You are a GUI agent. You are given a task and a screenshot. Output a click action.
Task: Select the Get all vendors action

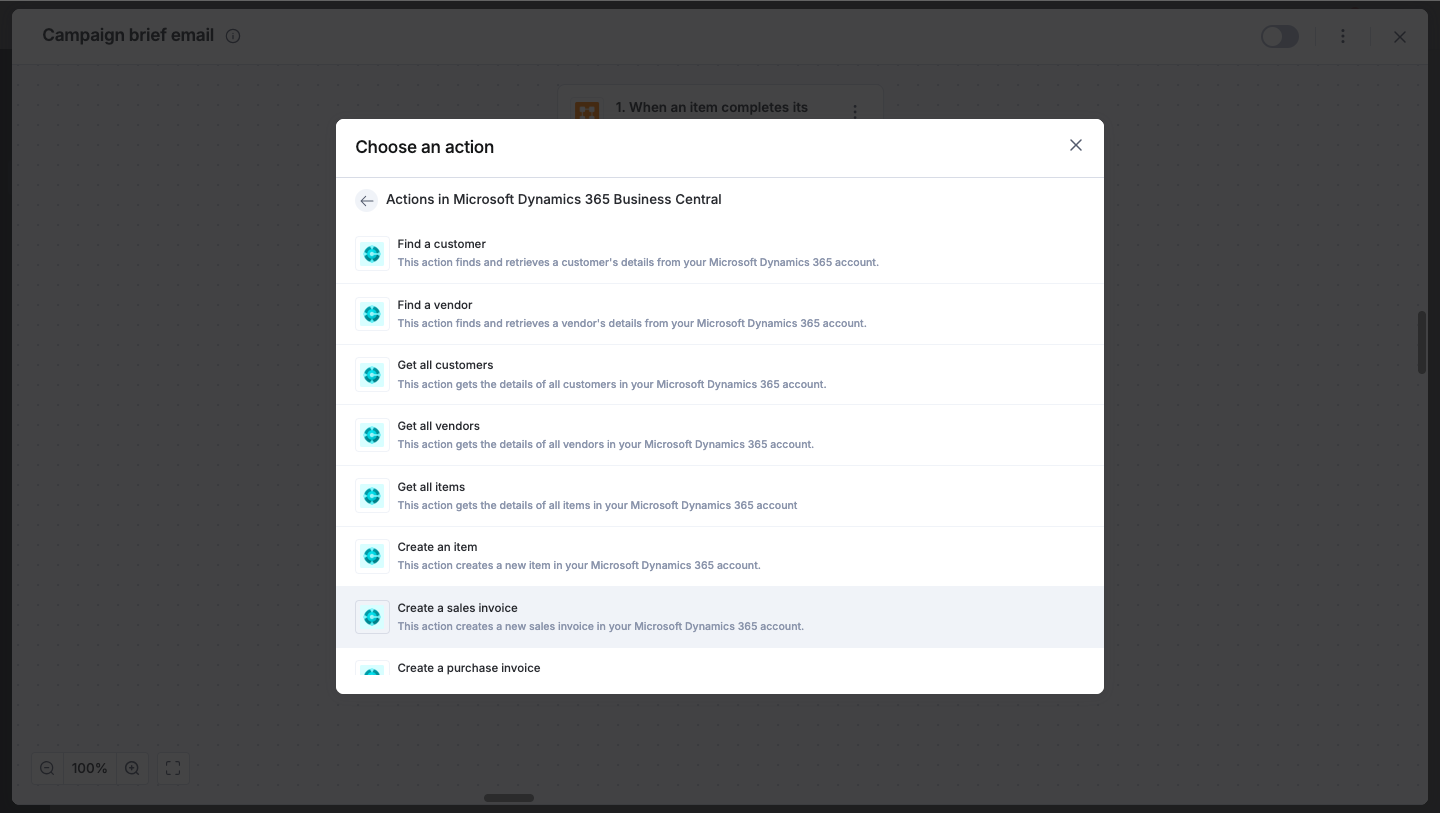pyautogui.click(x=720, y=435)
